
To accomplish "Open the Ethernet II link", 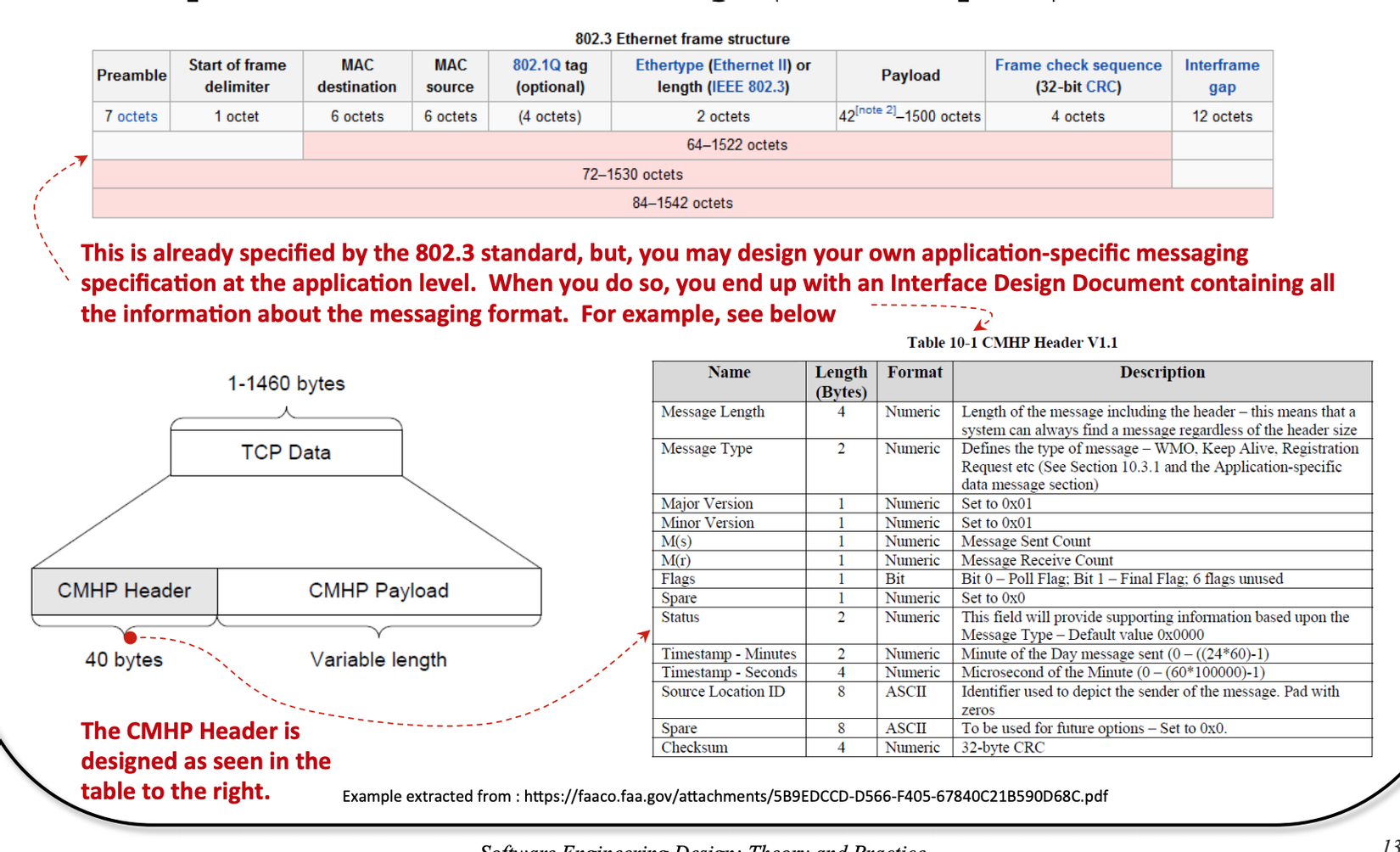I will pyautogui.click(x=750, y=65).
